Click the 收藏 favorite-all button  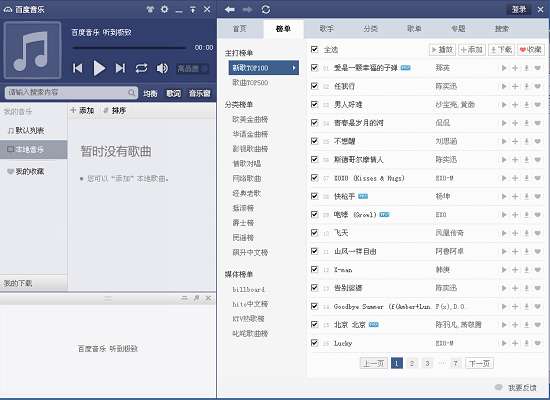[x=530, y=50]
